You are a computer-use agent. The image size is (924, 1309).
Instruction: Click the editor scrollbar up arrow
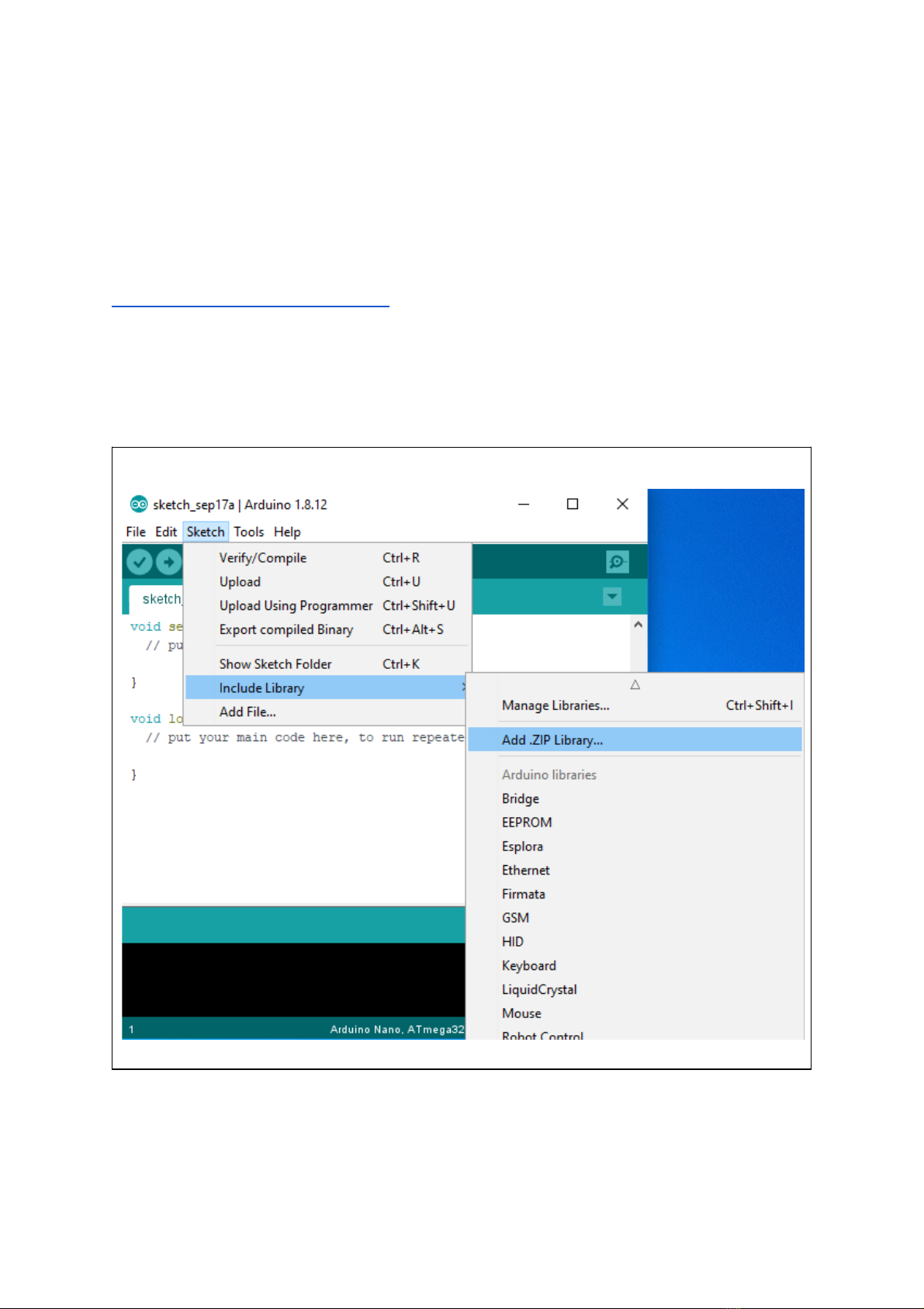(x=638, y=625)
